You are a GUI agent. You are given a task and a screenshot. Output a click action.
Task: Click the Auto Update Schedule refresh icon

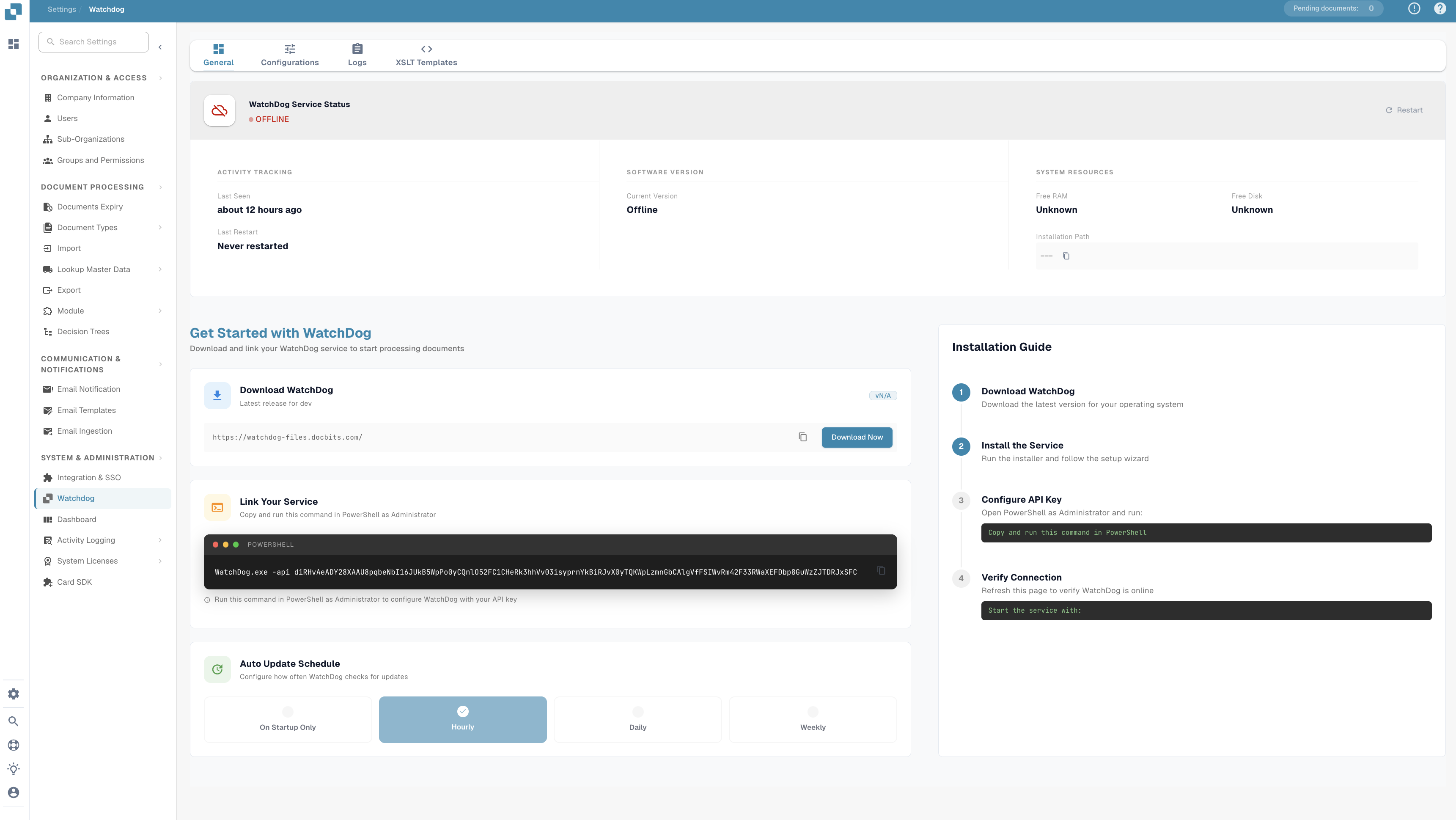click(x=217, y=669)
